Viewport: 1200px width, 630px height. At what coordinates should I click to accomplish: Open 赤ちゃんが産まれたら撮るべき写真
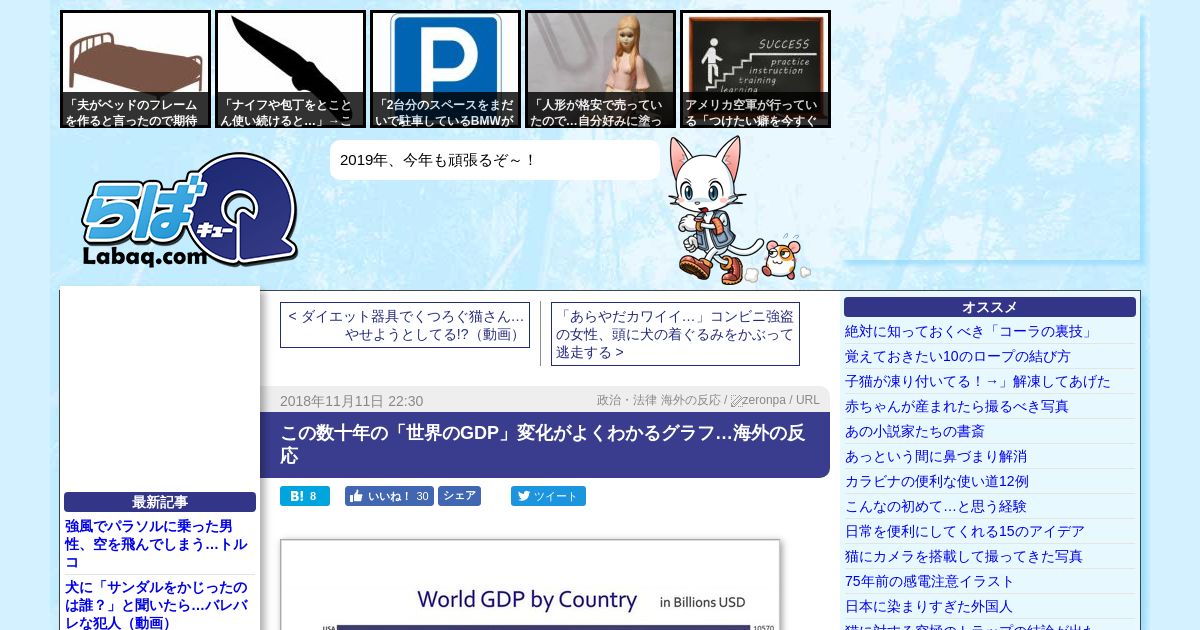956,406
